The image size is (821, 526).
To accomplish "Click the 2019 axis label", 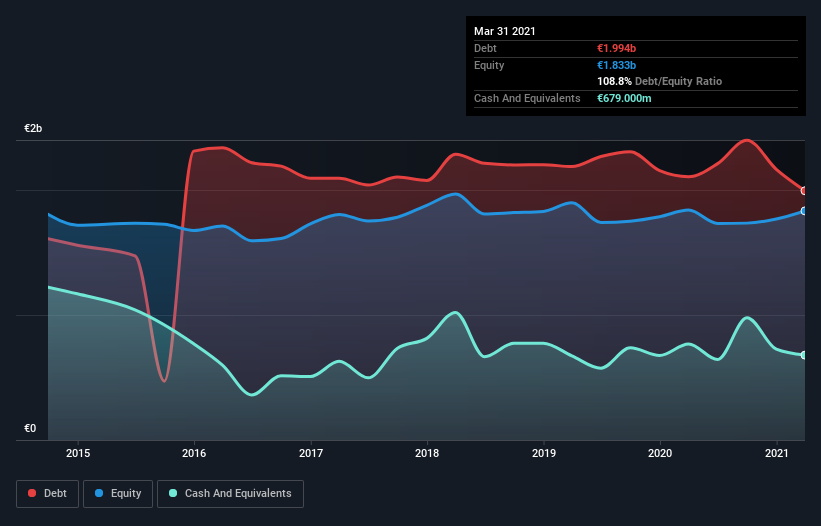I will click(x=544, y=453).
